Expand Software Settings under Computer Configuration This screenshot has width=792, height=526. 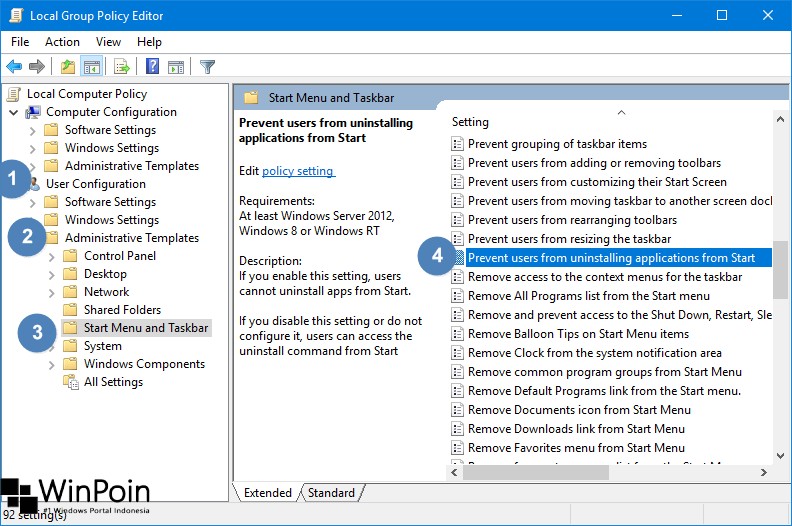(33, 131)
